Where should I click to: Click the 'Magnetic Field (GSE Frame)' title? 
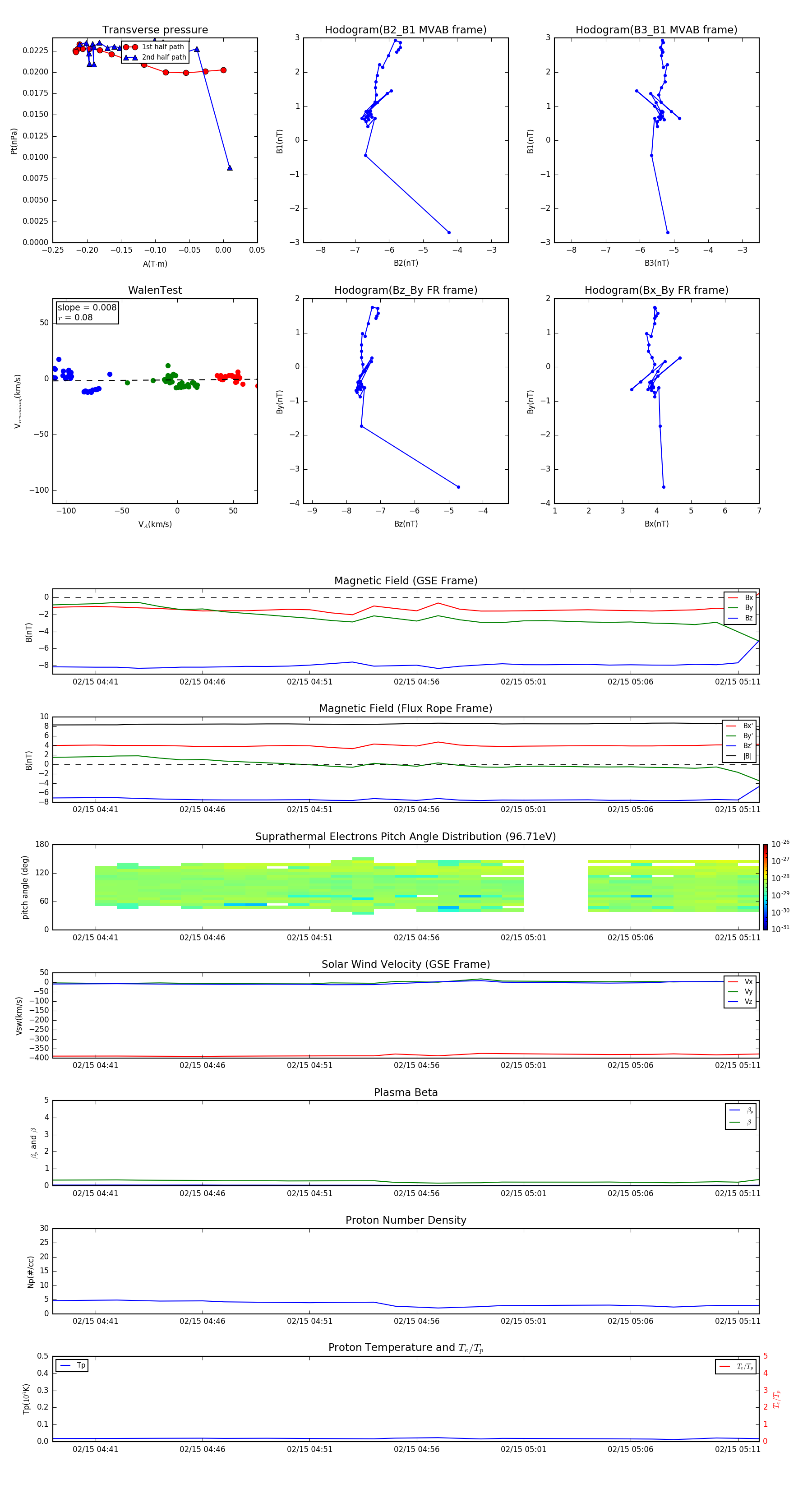tap(406, 581)
